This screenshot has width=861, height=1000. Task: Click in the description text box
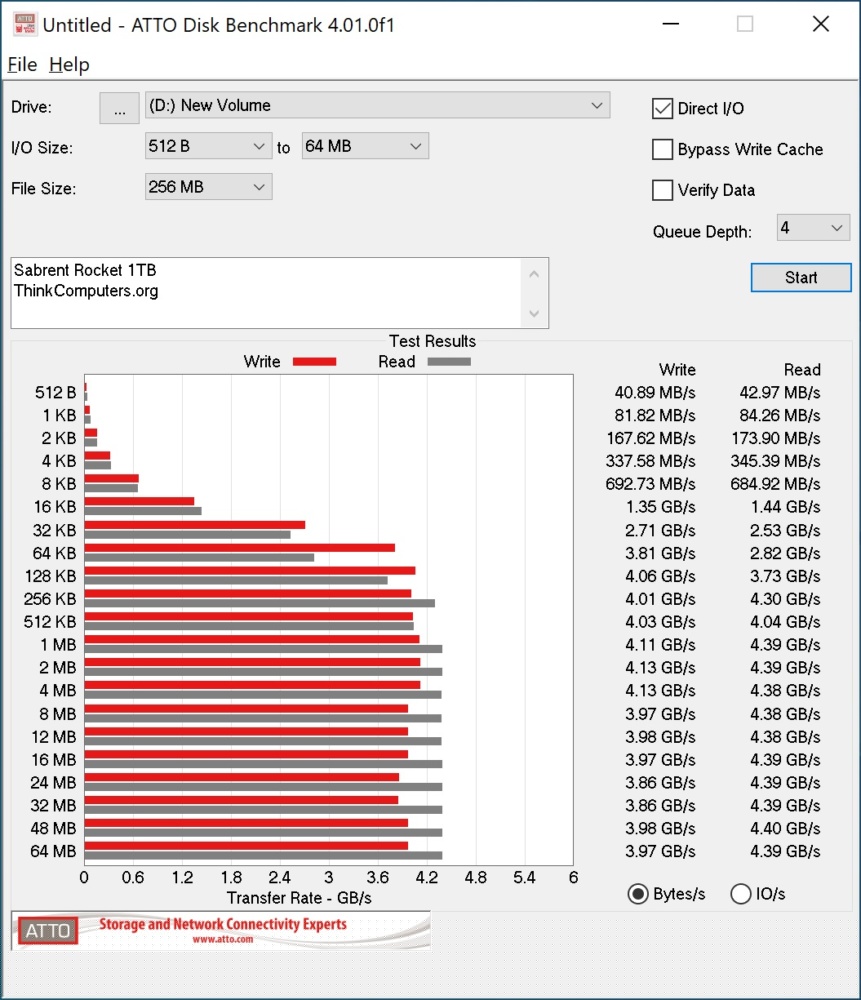pyautogui.click(x=267, y=293)
